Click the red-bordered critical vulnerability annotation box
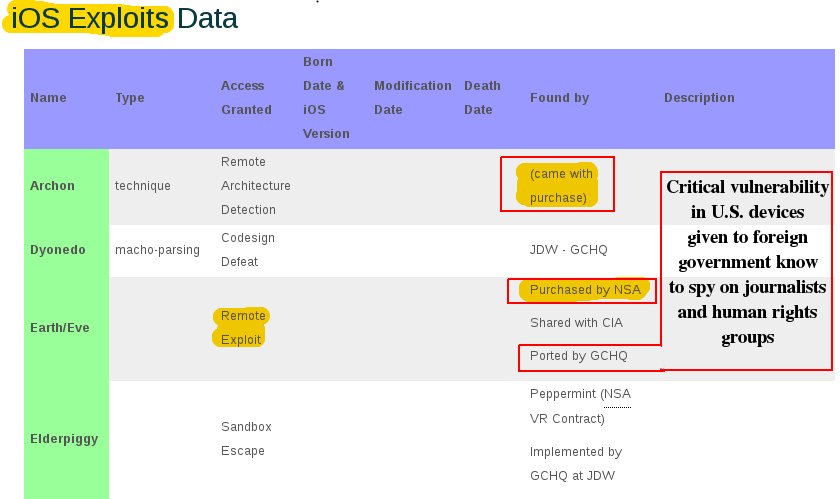The width and height of the screenshot is (840, 499). click(x=748, y=270)
